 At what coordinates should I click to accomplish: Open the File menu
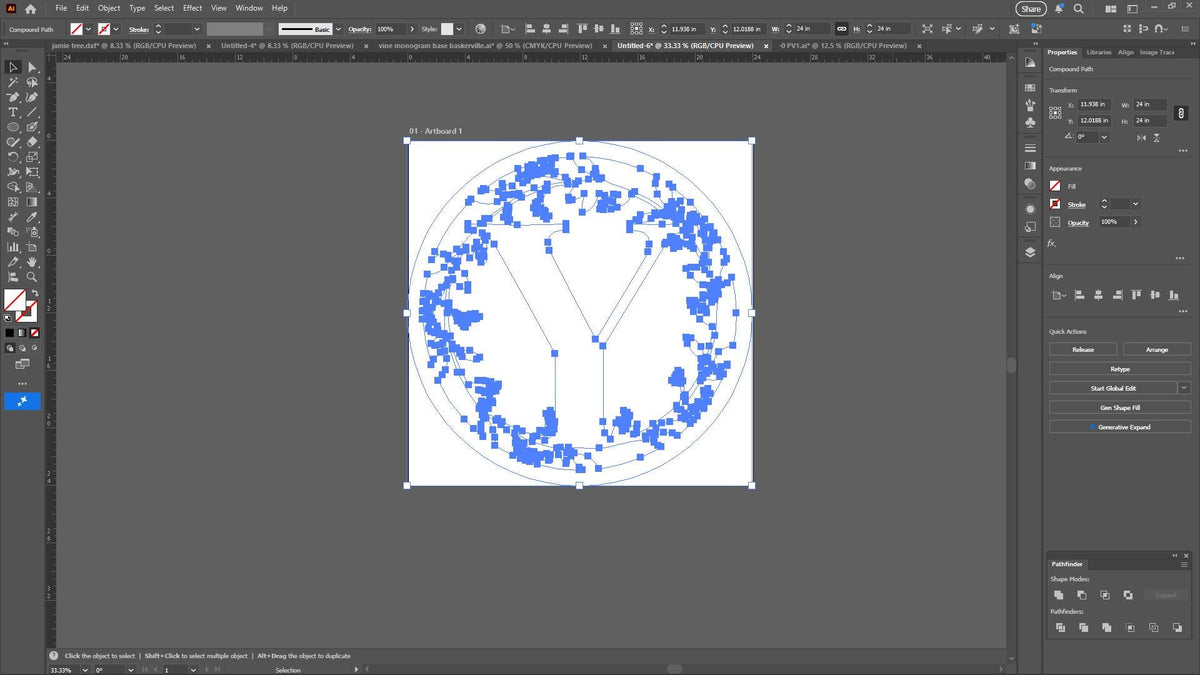61,8
